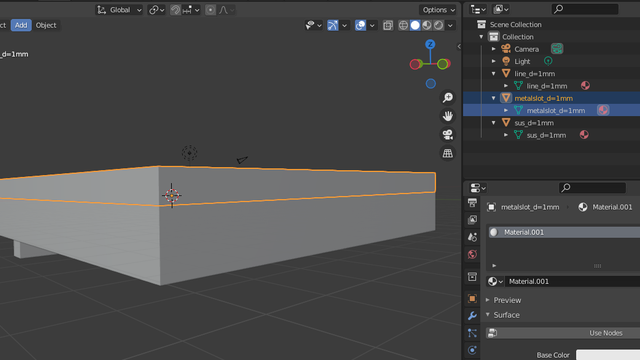Switch to Solid viewport shading
Screen dimensions: 640x360
(415, 25)
